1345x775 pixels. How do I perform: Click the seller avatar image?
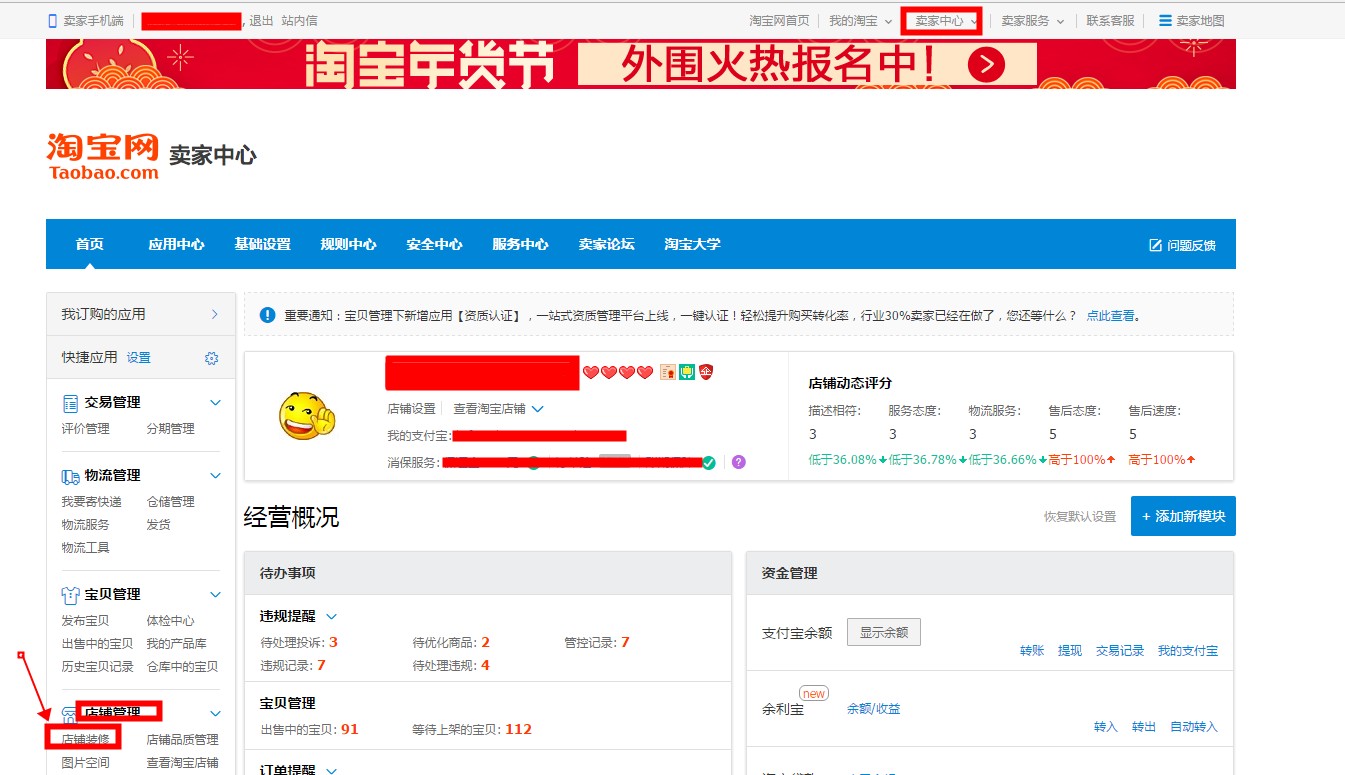tap(305, 414)
